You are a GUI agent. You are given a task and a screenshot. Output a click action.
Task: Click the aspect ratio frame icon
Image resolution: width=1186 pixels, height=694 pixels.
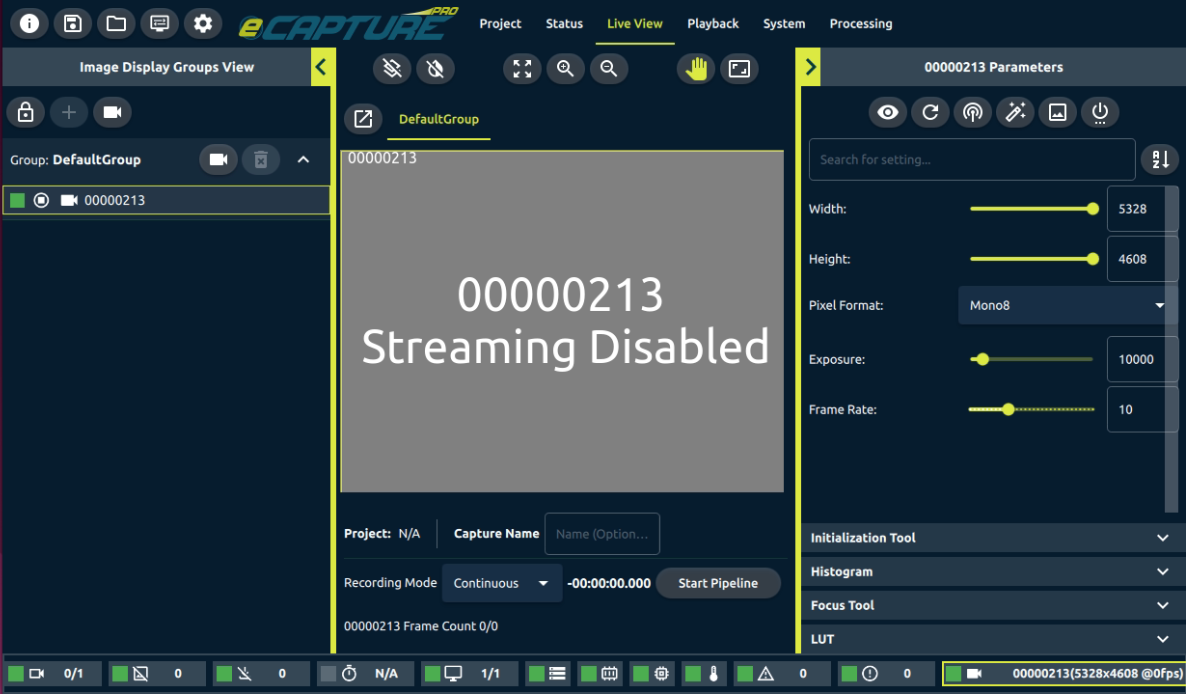pyautogui.click(x=739, y=69)
